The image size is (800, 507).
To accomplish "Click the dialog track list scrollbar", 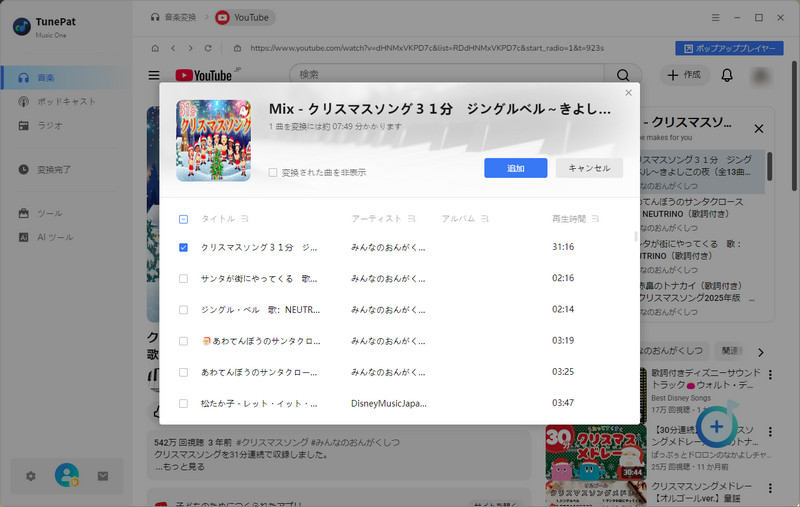I will click(635, 237).
